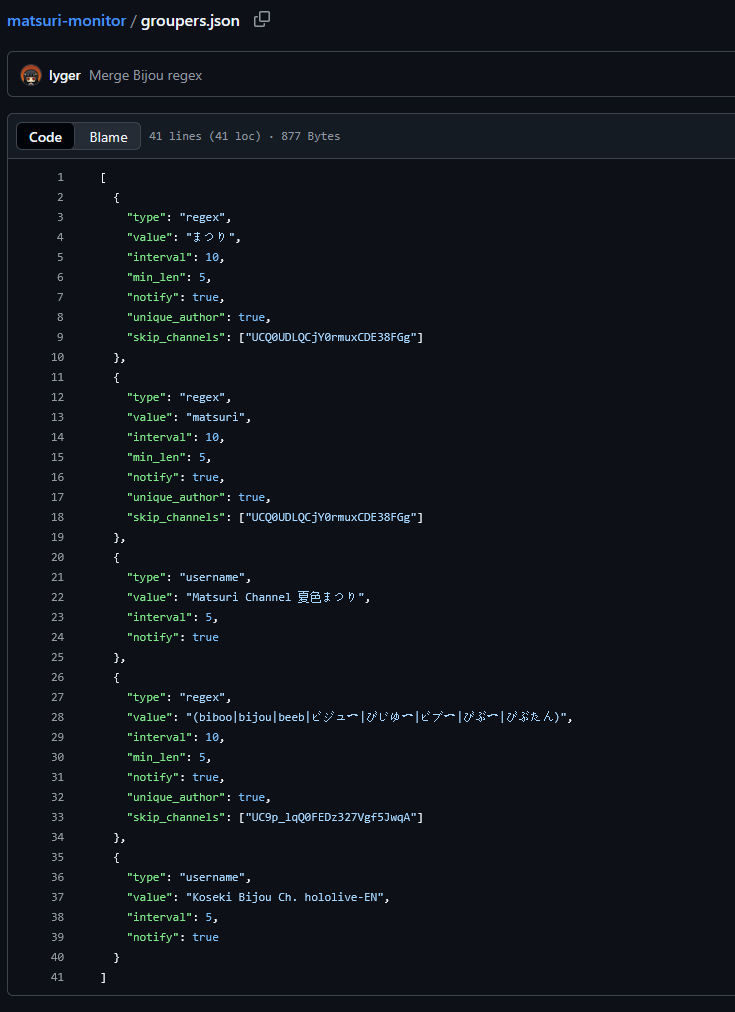735x1012 pixels.
Task: Click "Koseki Bijou Ch. hololive-EN" value
Action: pos(285,897)
